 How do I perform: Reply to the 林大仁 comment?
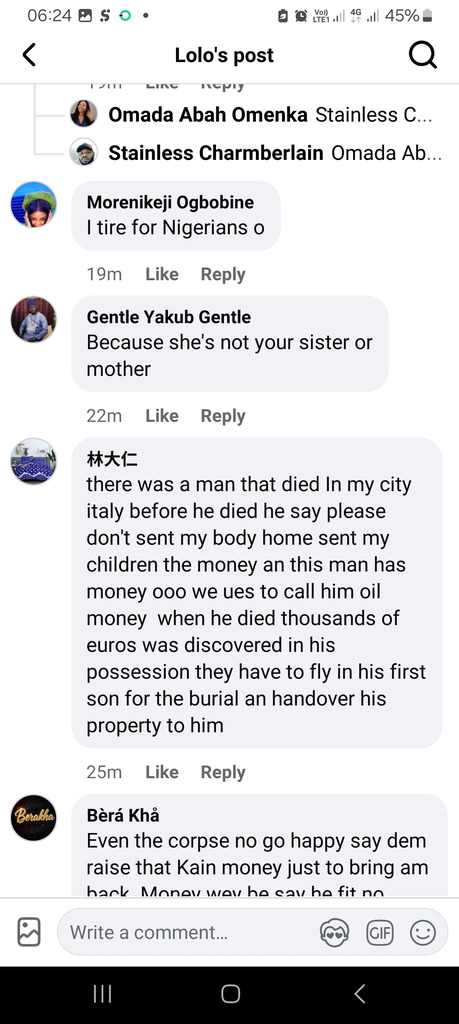[x=223, y=772]
